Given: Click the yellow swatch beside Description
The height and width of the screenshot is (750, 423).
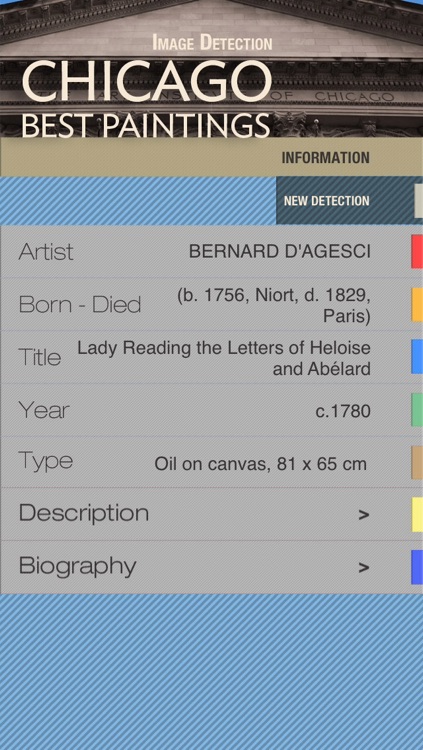Looking at the screenshot, I should point(417,515).
